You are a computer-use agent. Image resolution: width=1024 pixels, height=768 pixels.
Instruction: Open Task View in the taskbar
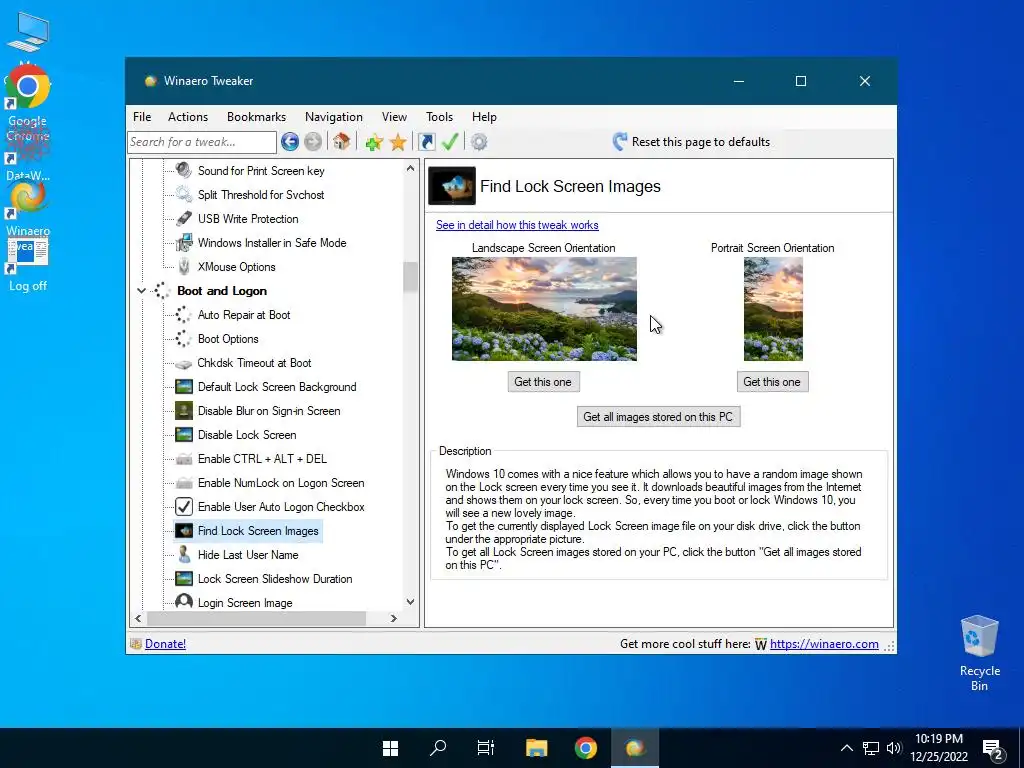coord(486,748)
